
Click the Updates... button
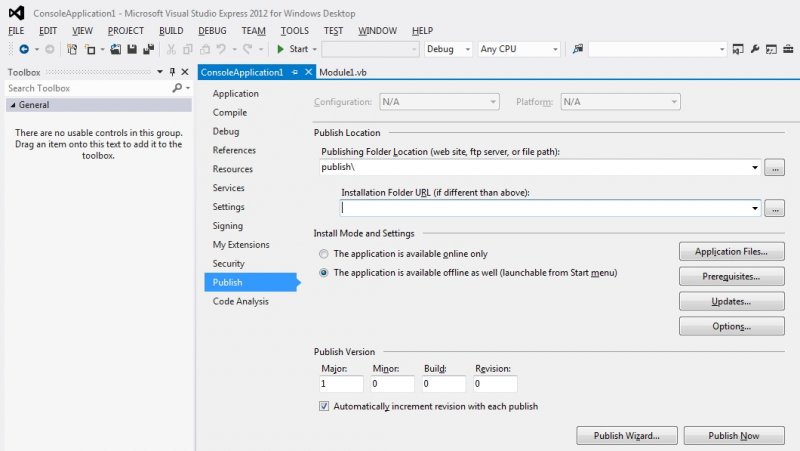[x=731, y=302]
